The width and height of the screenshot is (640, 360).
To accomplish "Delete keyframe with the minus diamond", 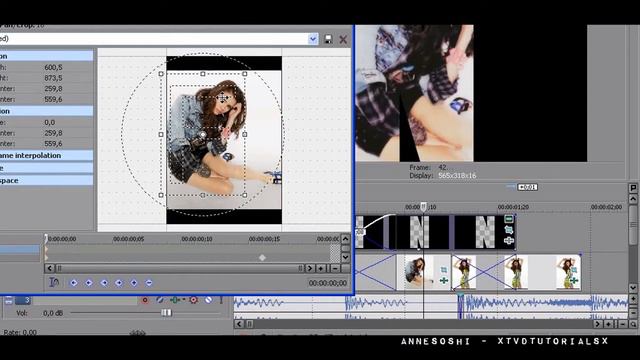I will tap(149, 282).
